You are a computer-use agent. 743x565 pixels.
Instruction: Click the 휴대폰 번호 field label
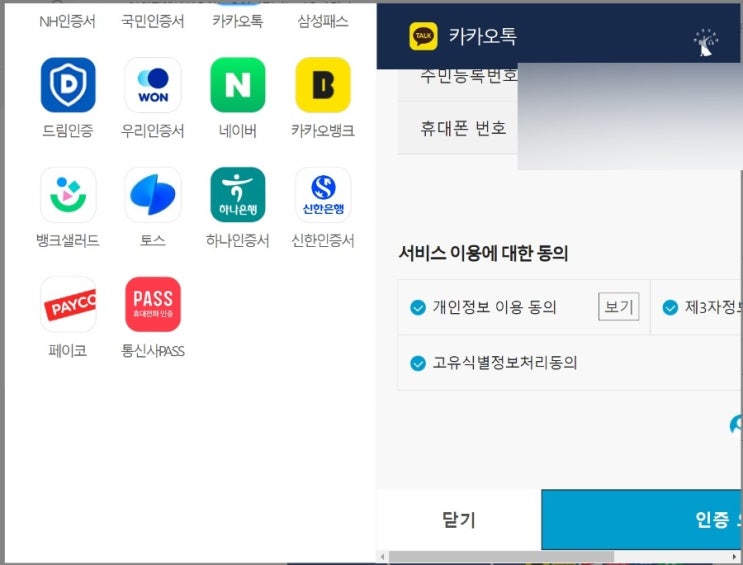463,128
